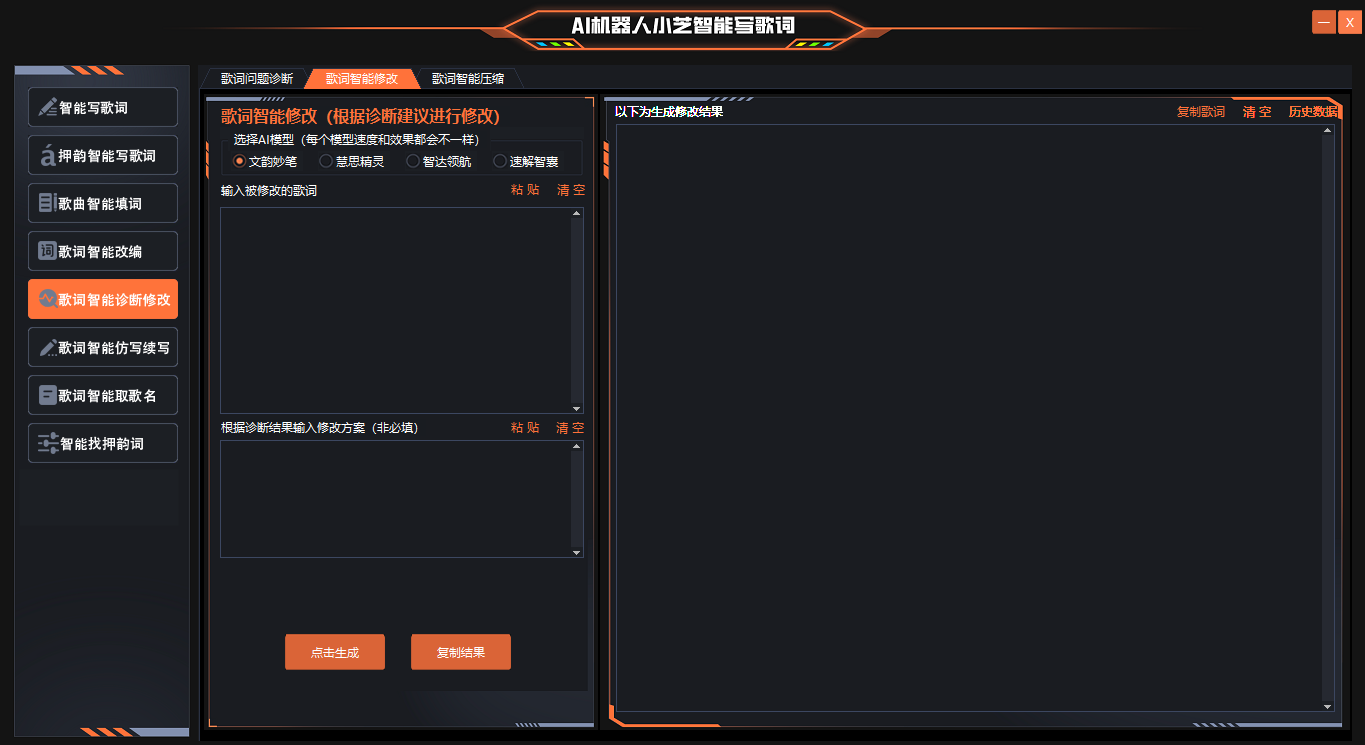Click 复制歌词 above the result area
1365x745 pixels.
click(1200, 112)
